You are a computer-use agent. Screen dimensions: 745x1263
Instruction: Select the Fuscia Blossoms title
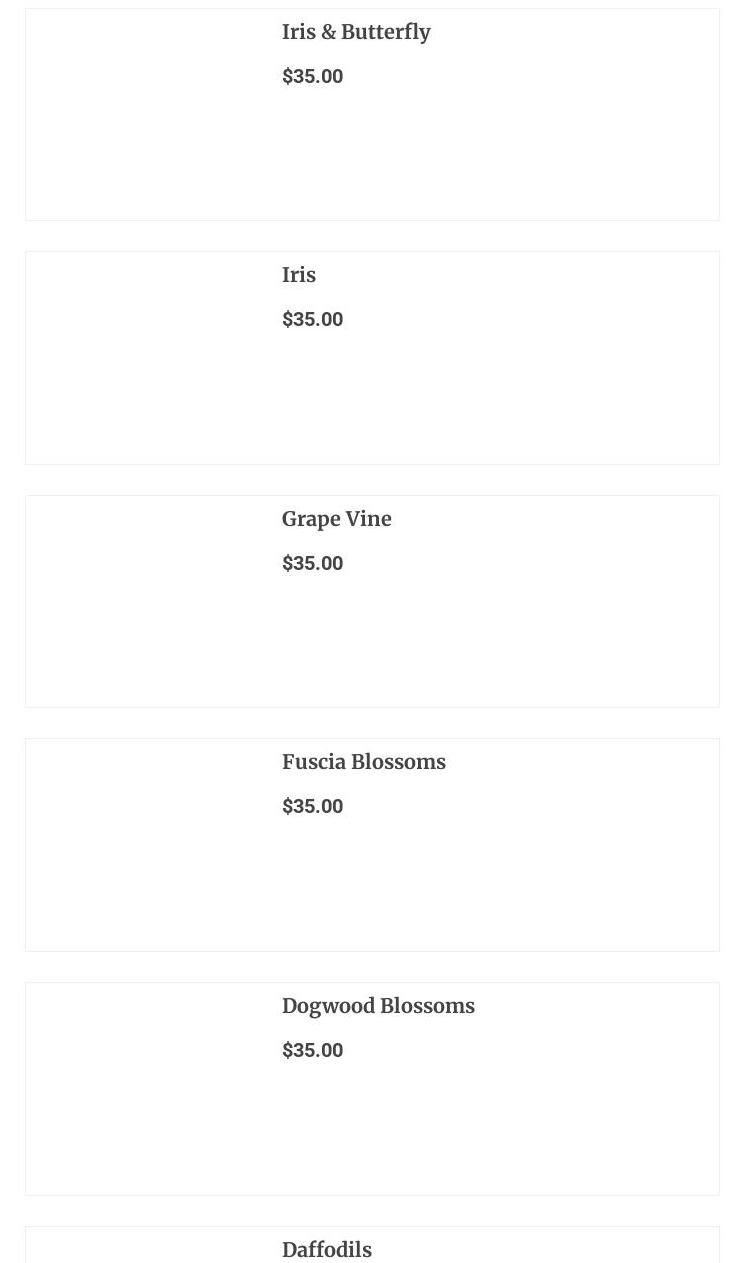[363, 762]
